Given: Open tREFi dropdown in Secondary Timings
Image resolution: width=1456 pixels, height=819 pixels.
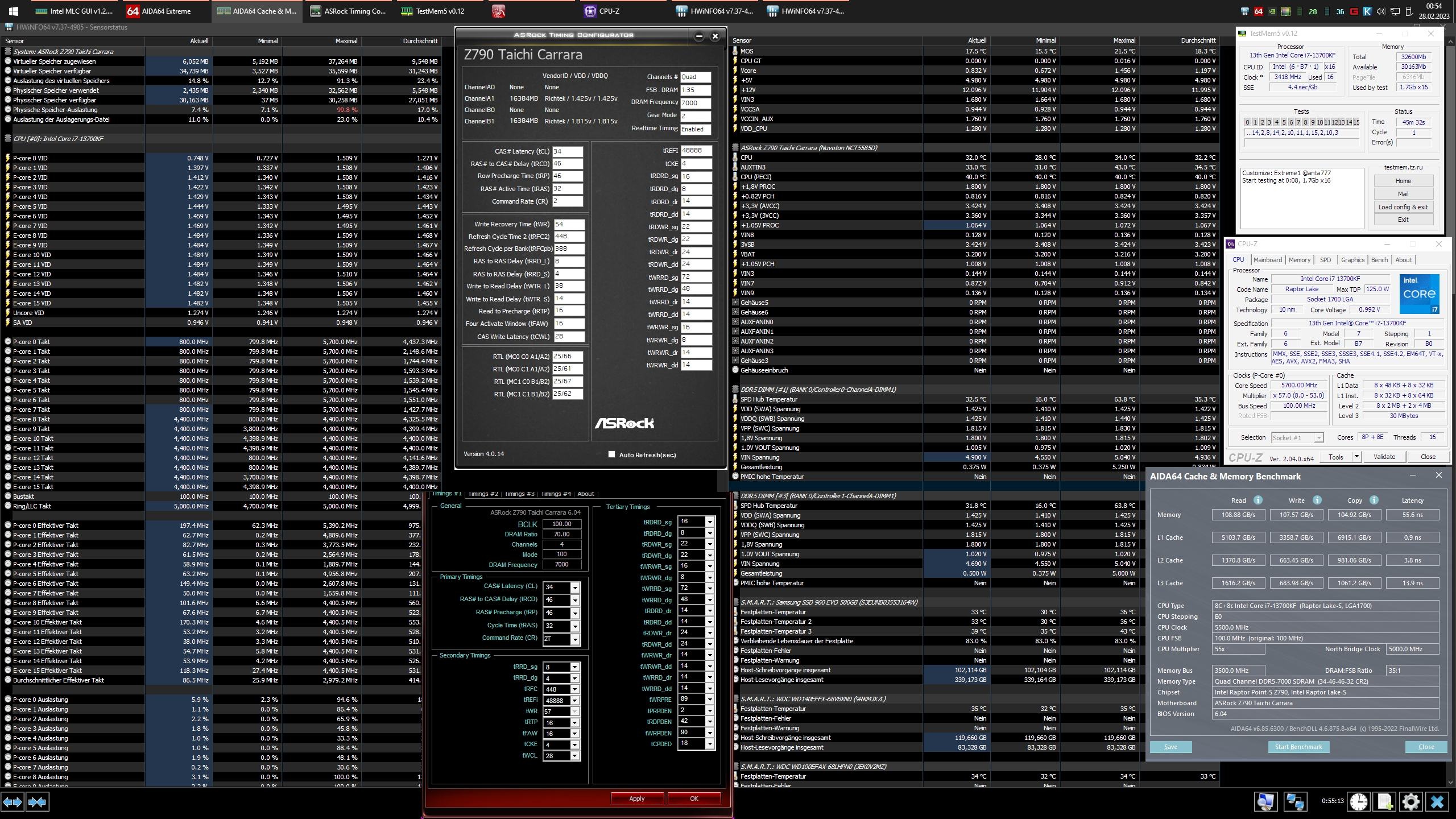Looking at the screenshot, I should [574, 700].
